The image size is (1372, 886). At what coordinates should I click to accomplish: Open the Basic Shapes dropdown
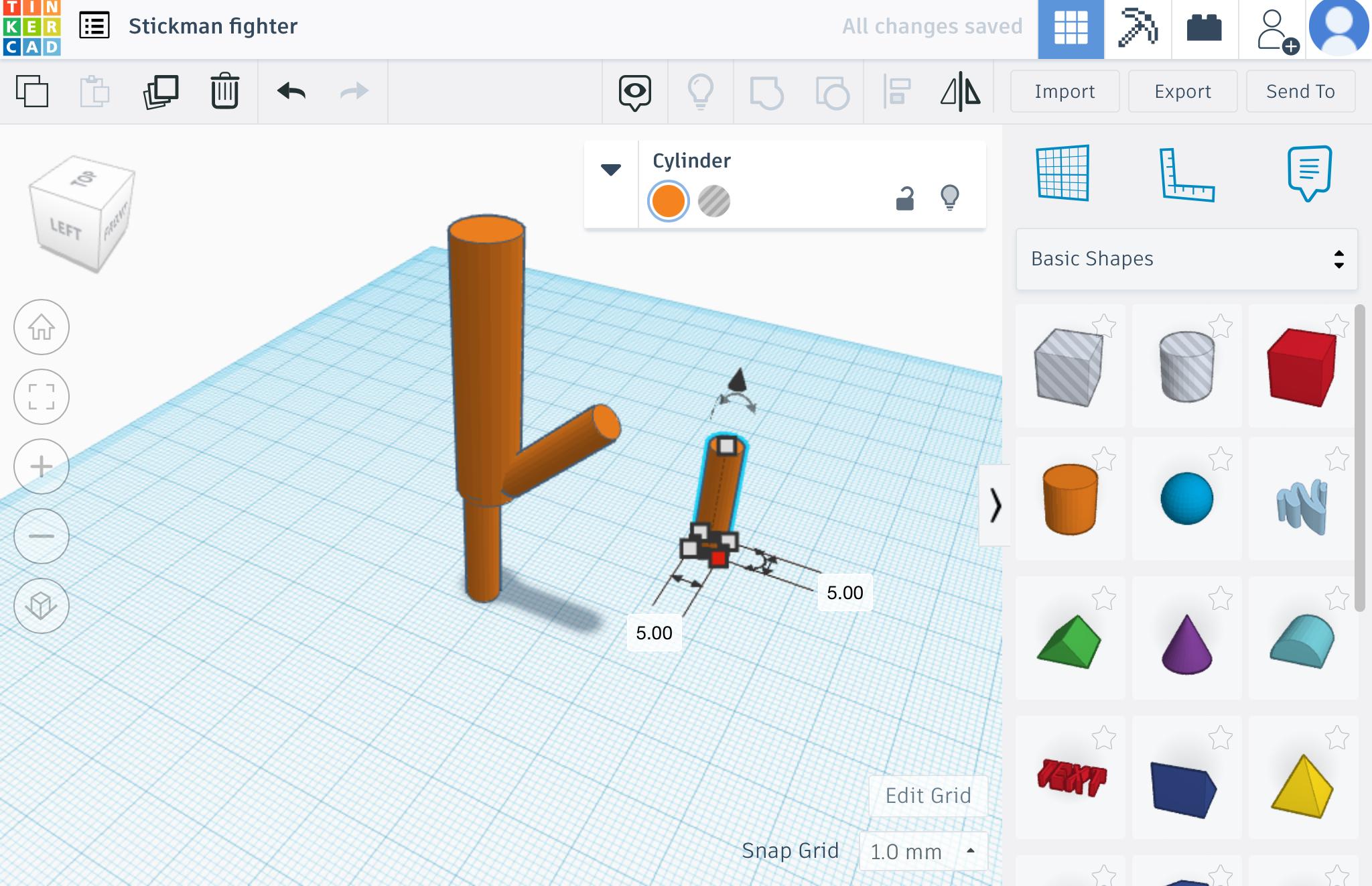1186,259
